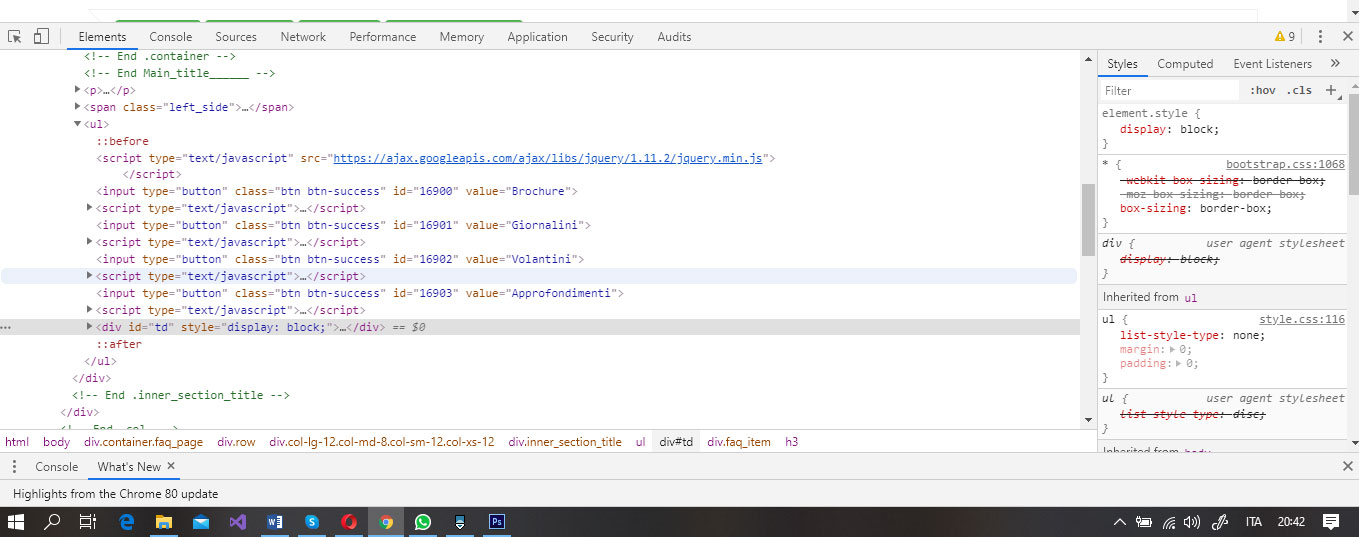Expand the script node below the Volantini input
This screenshot has height=537, width=1359.
90,276
